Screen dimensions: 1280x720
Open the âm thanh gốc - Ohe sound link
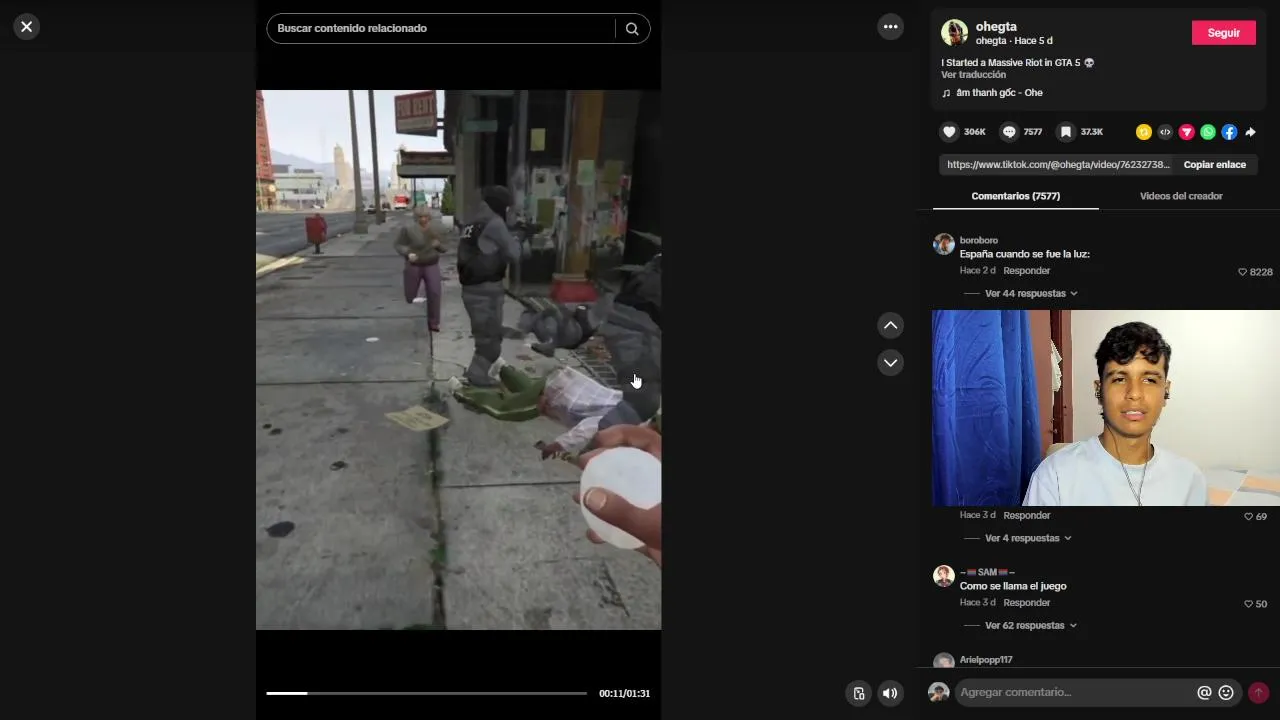[x=999, y=93]
